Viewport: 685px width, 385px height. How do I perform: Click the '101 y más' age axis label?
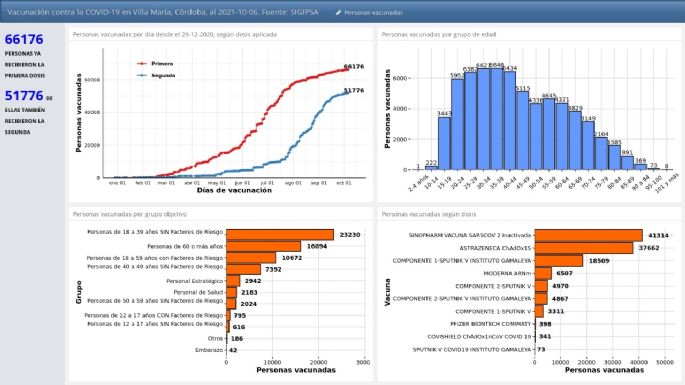(667, 183)
